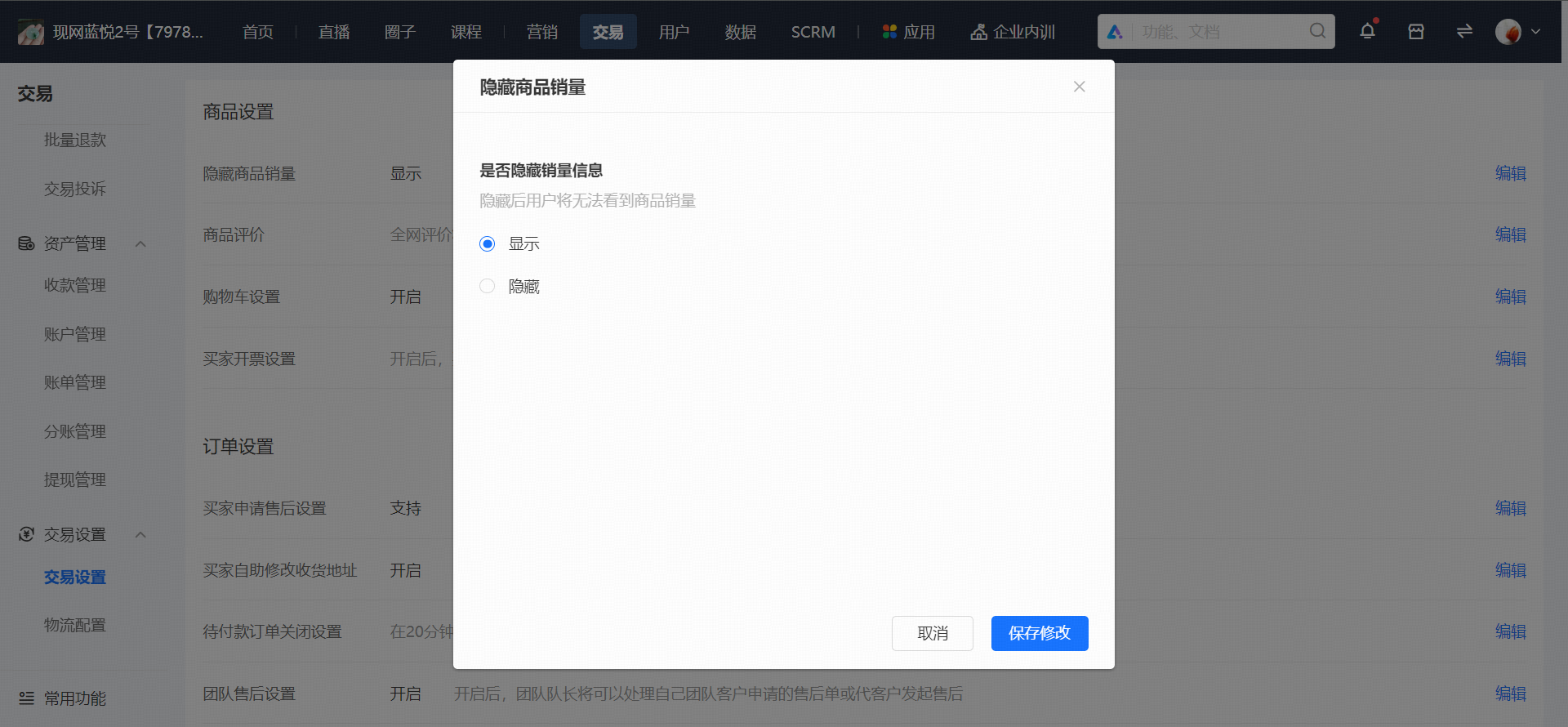Close the 隐藏商品销量 dialog with X
Viewport: 1568px width, 727px height.
pos(1079,87)
